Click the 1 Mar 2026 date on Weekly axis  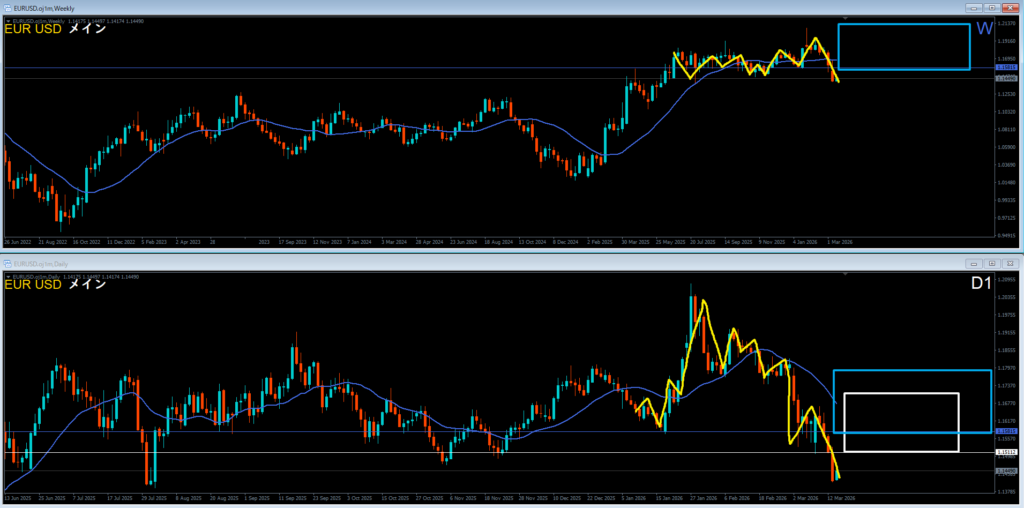(x=840, y=241)
